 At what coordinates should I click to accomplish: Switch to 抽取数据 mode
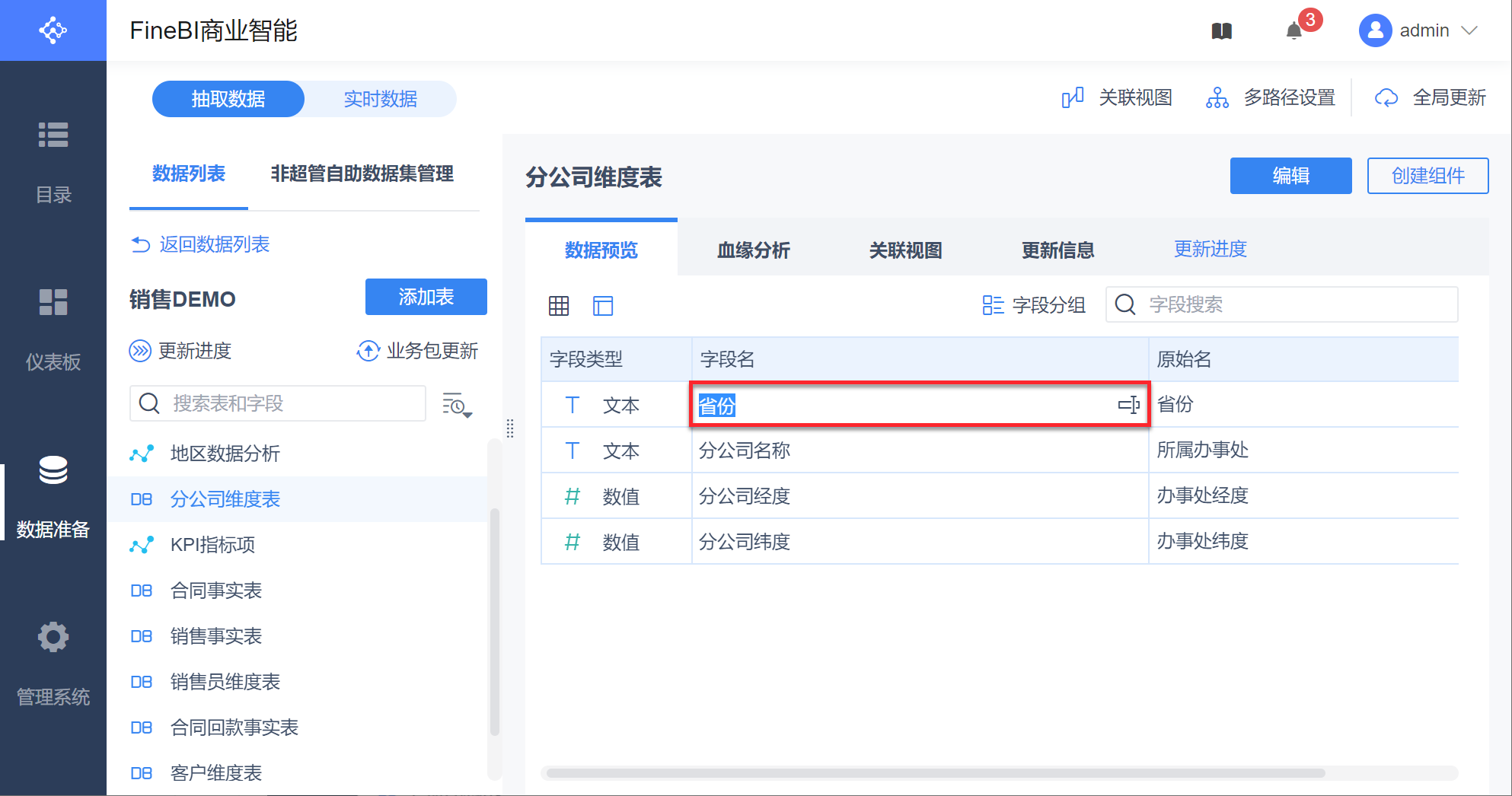point(228,99)
